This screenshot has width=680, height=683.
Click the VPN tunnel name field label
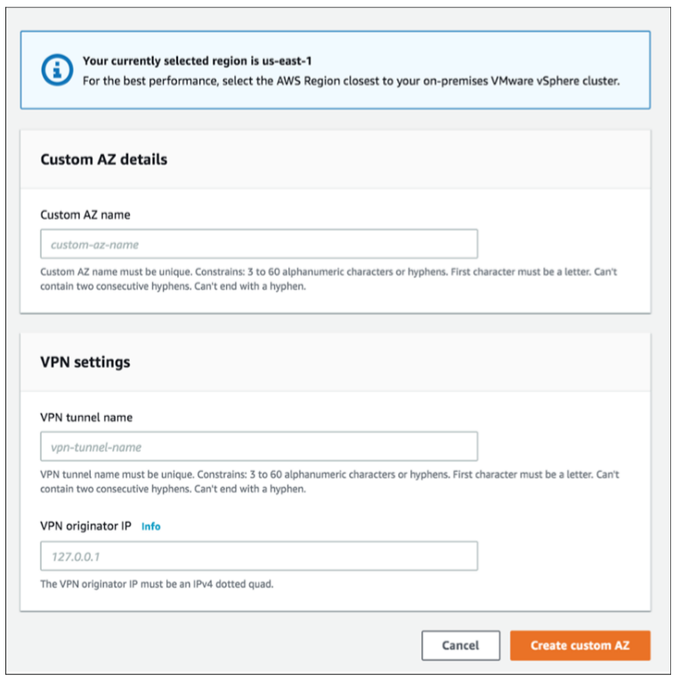point(86,417)
